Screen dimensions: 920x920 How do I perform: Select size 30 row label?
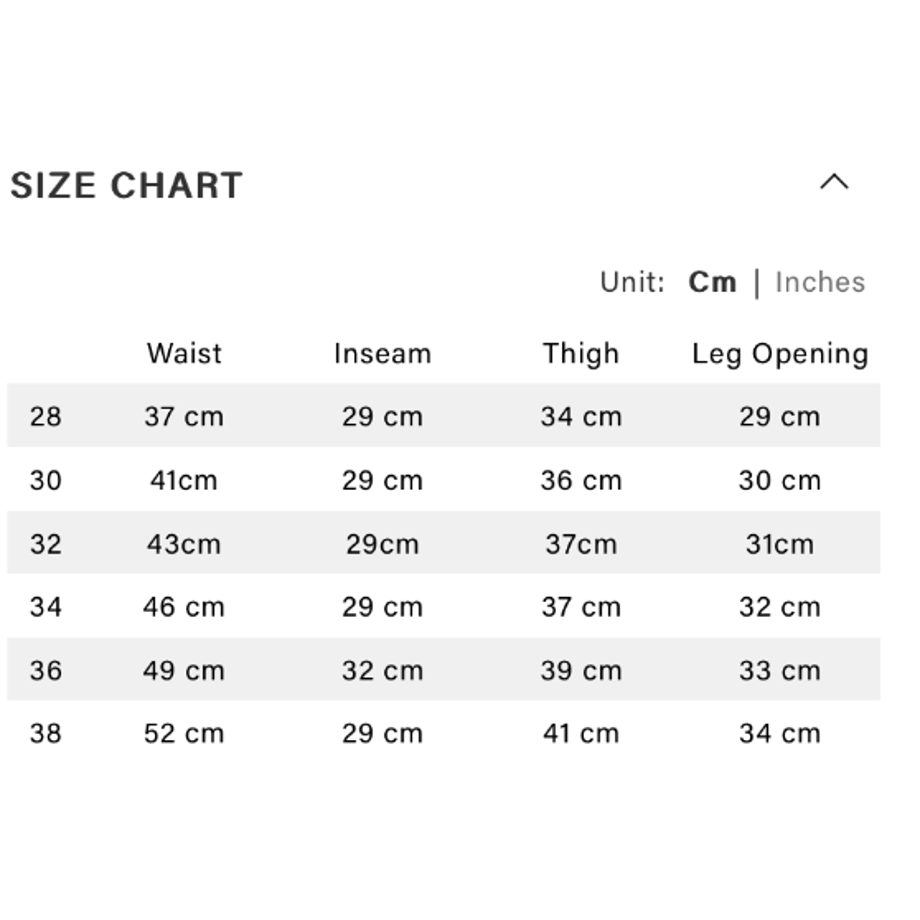(46, 481)
